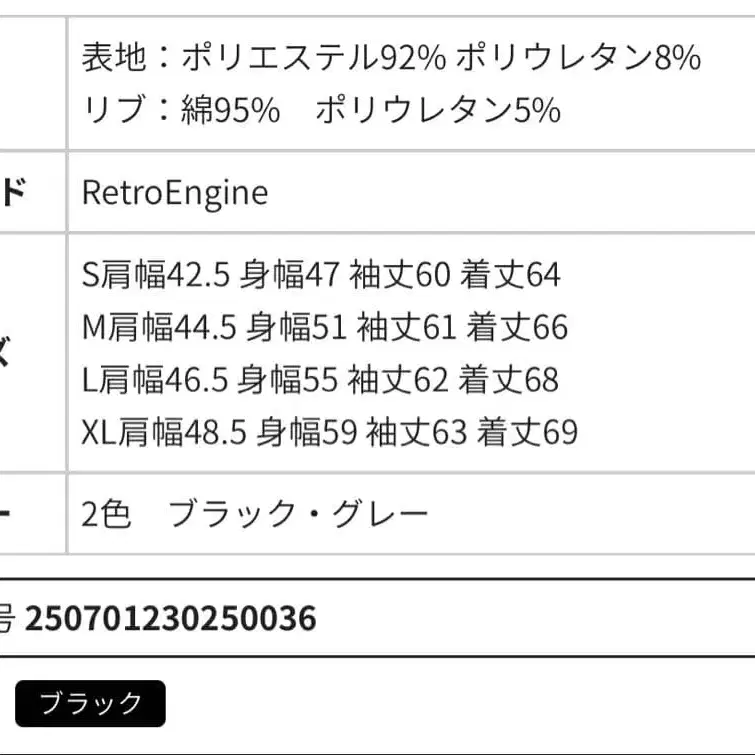Click the RetroEngine brand name
The height and width of the screenshot is (755, 755).
tap(175, 192)
